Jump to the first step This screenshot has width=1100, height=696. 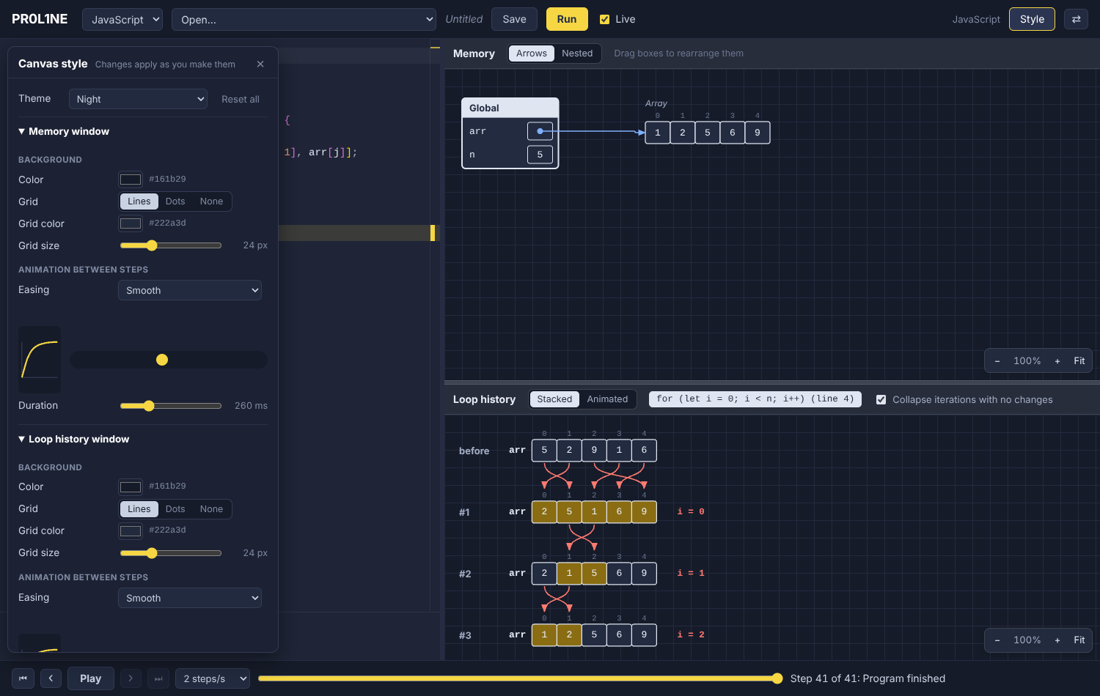(23, 678)
